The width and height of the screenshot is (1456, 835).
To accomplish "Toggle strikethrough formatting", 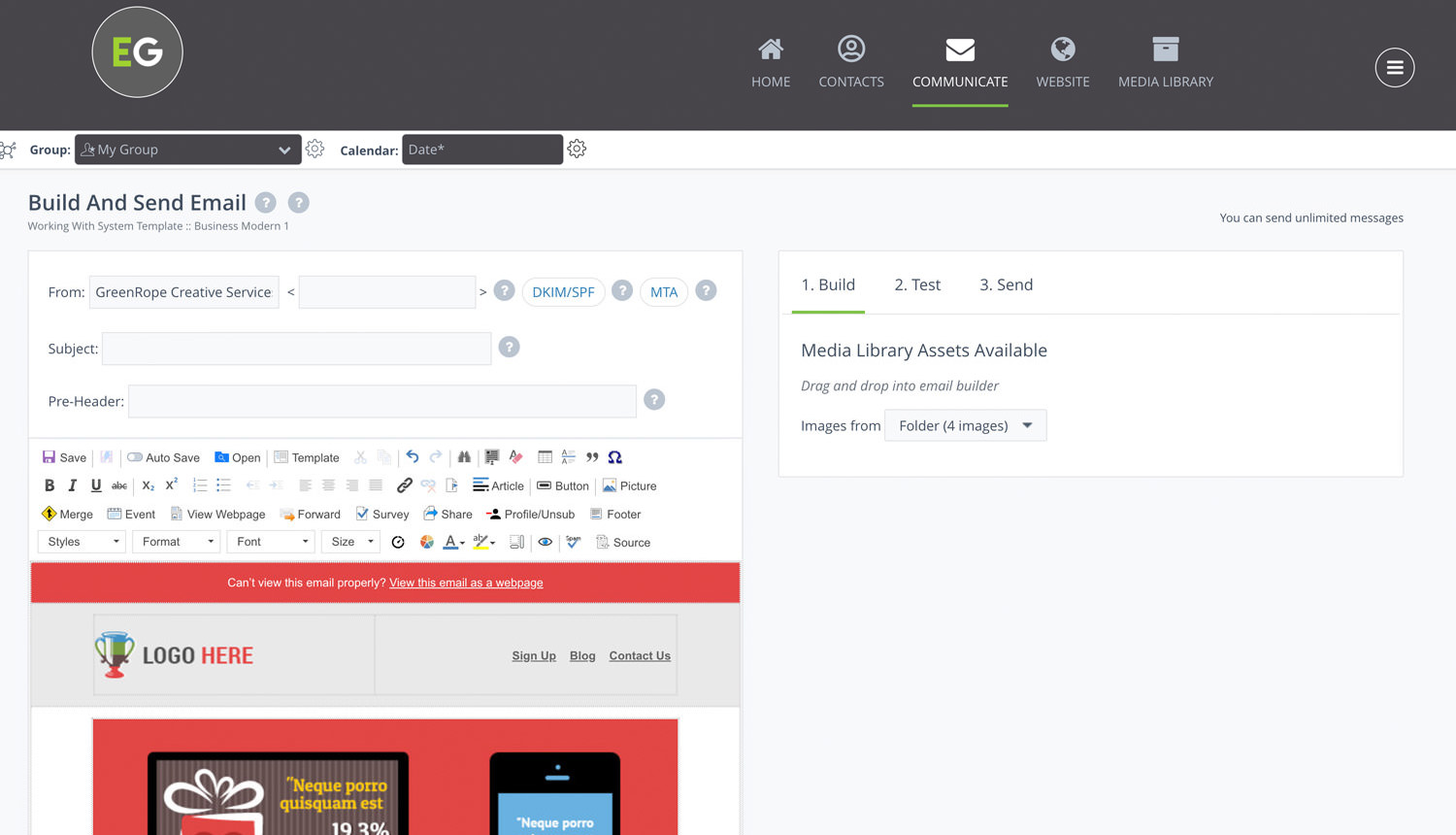I will (119, 485).
